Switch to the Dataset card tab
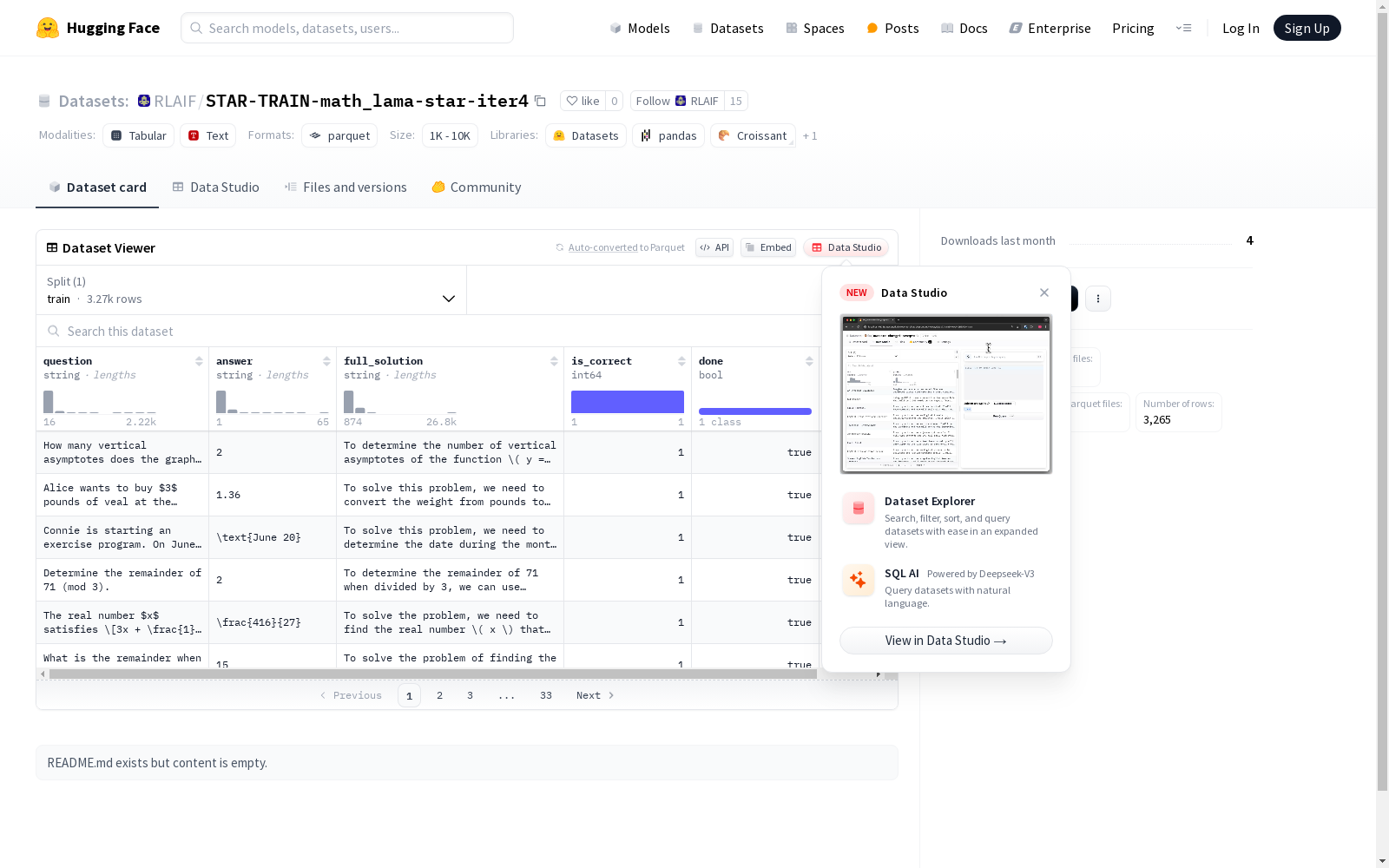Viewport: 1389px width, 868px height. (x=97, y=187)
